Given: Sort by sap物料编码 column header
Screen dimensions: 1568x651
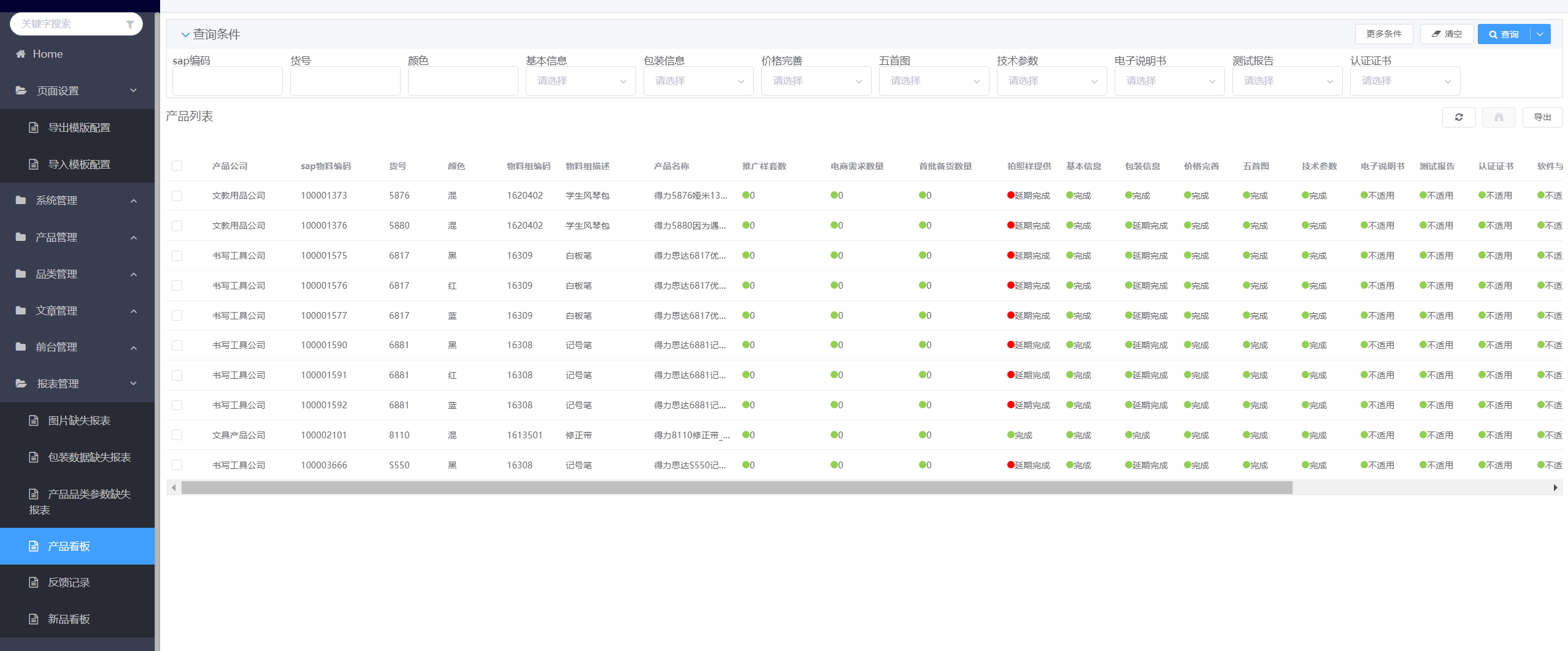Looking at the screenshot, I should [326, 166].
